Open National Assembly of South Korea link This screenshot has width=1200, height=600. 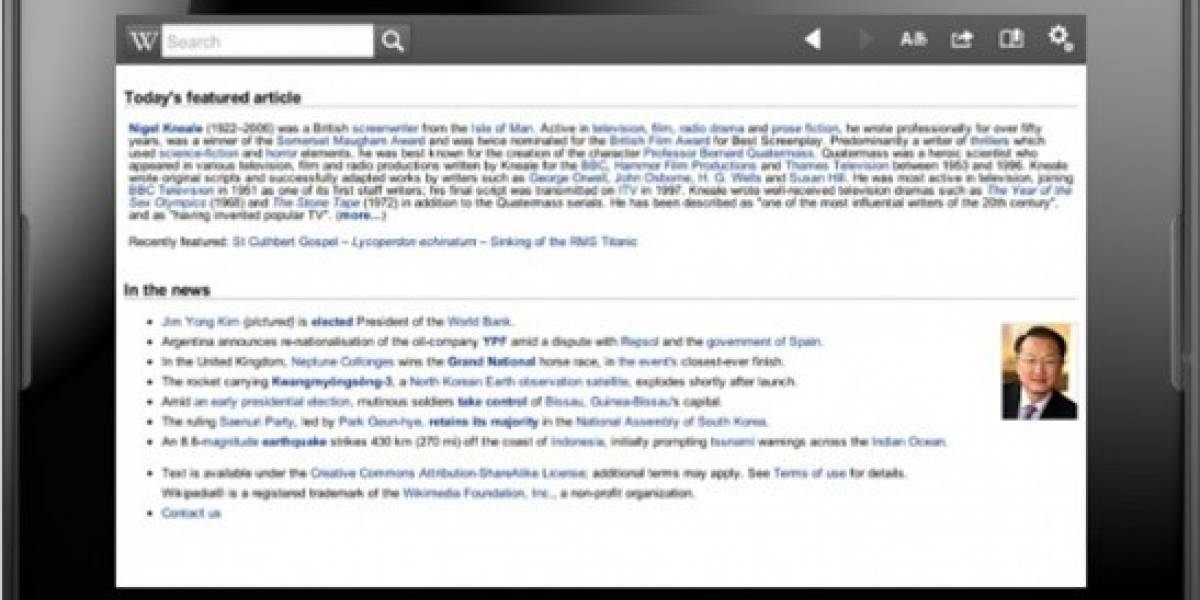[672, 422]
